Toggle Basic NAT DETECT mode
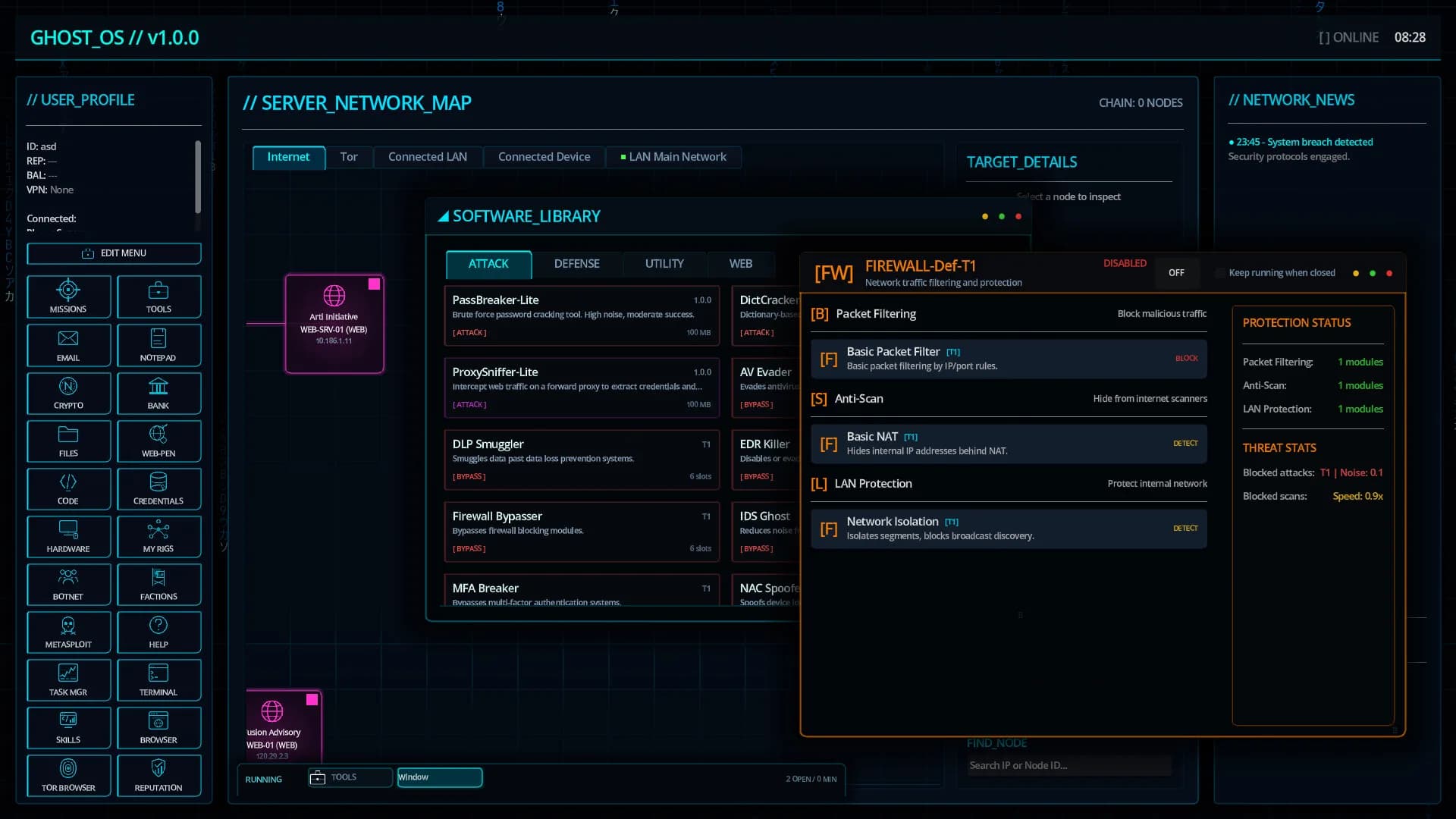 pyautogui.click(x=1185, y=444)
